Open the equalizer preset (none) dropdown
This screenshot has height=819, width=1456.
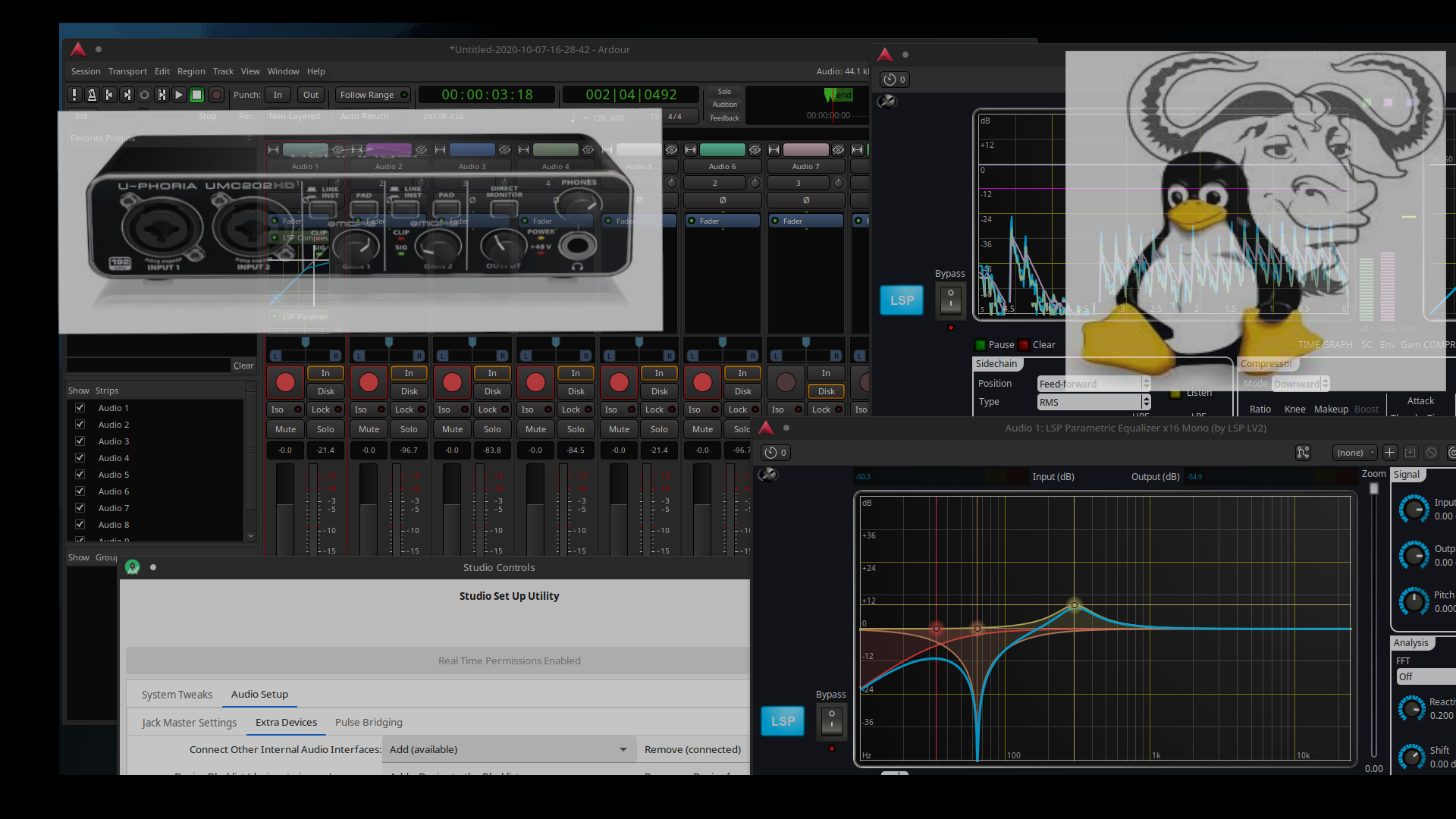(1354, 453)
